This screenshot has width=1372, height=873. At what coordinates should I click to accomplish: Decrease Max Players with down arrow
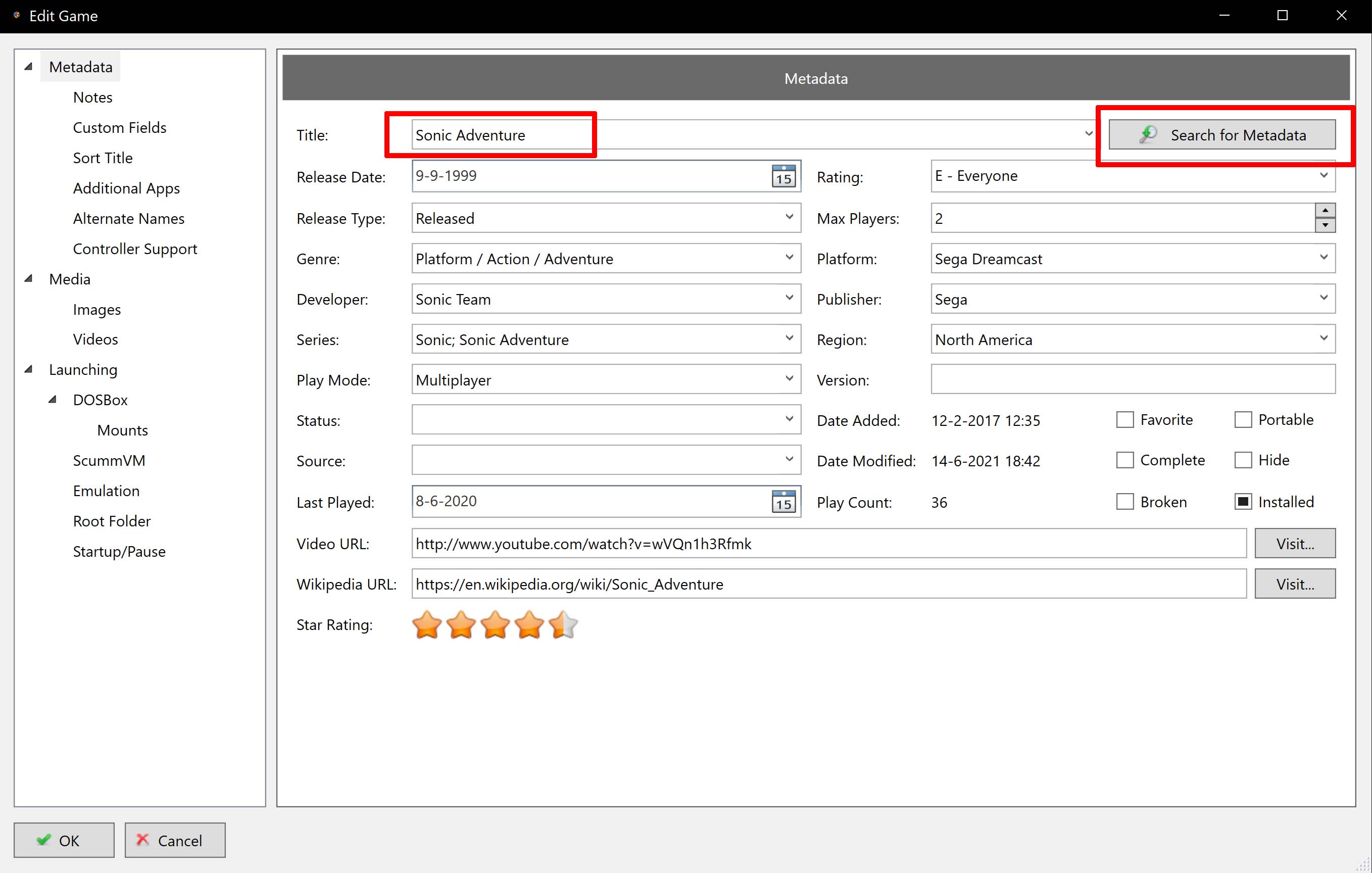(1326, 225)
